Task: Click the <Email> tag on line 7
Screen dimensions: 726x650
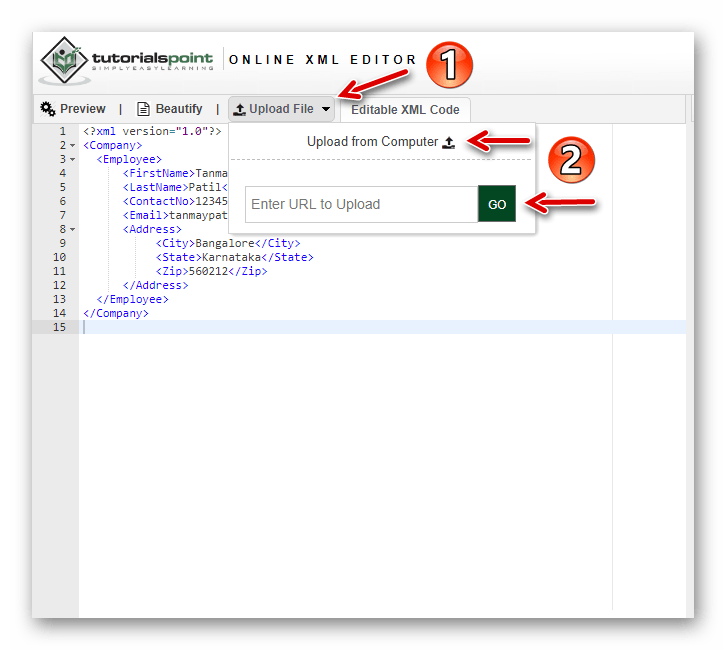Action: (146, 215)
